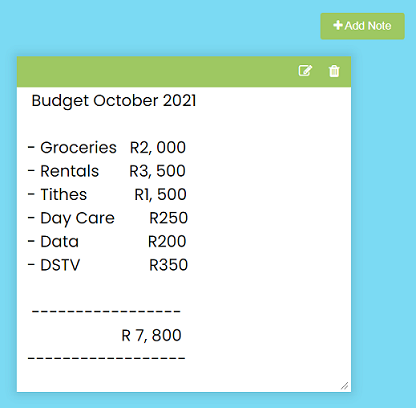Click the edit note pencil icon
Image resolution: width=416 pixels, height=408 pixels.
[305, 71]
